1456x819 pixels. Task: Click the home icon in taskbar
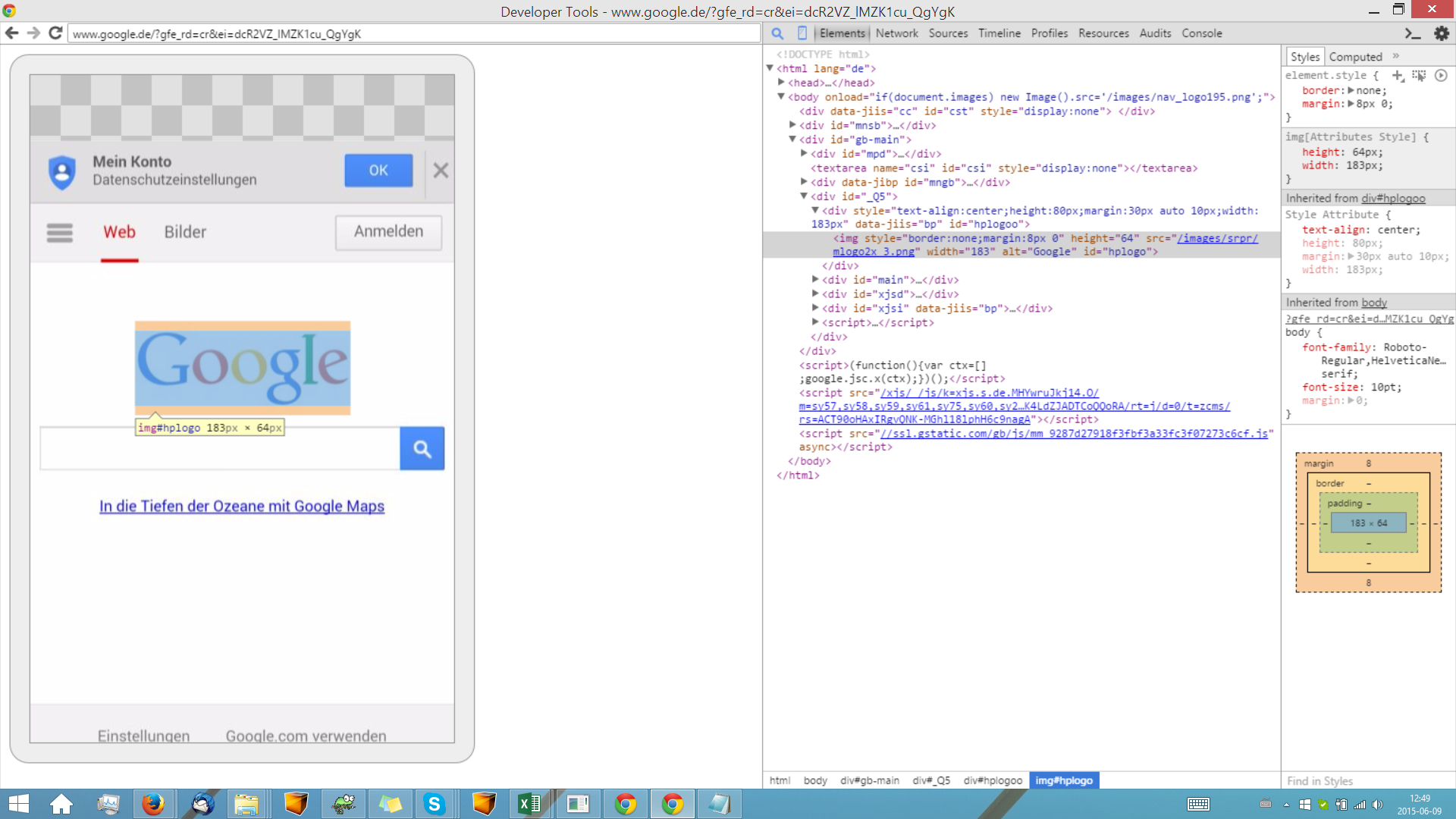61,804
